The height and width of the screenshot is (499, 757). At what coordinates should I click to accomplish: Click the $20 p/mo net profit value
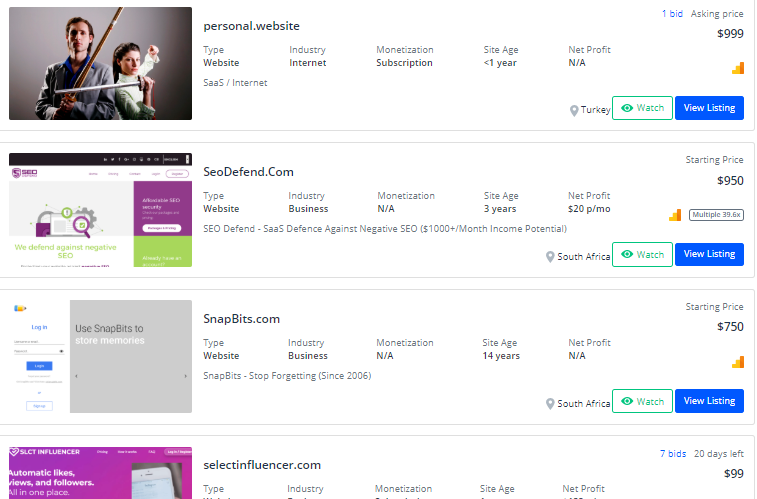(589, 209)
